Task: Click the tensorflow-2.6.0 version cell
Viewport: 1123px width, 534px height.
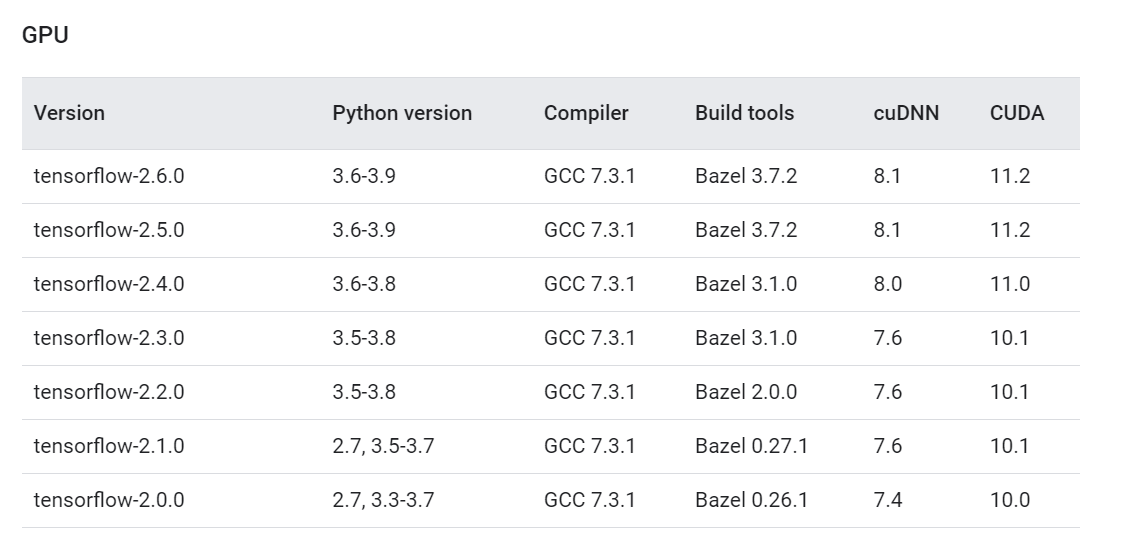Action: [109, 176]
